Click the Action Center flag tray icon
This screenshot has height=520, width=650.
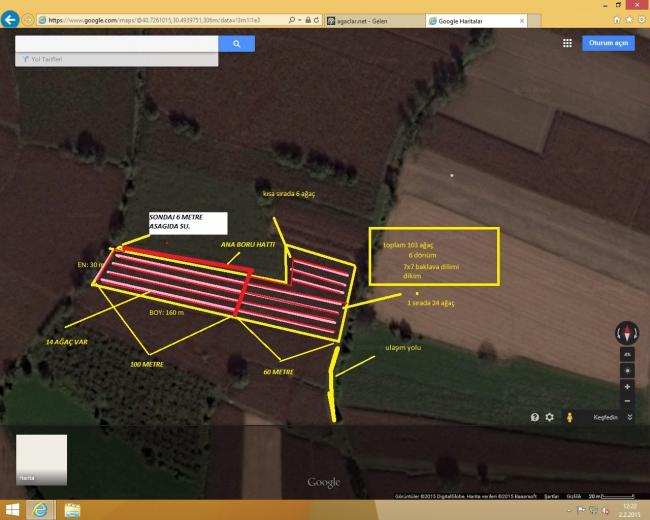click(x=581, y=510)
